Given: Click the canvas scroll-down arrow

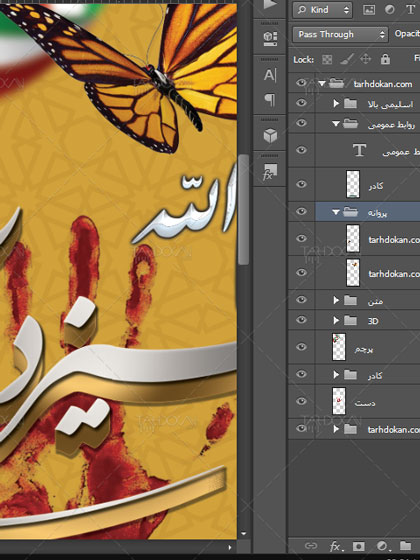Looking at the screenshot, I should tap(244, 534).
